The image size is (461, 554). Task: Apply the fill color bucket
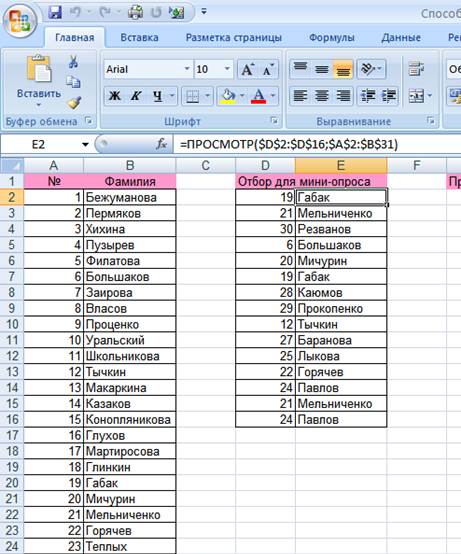coord(228,96)
